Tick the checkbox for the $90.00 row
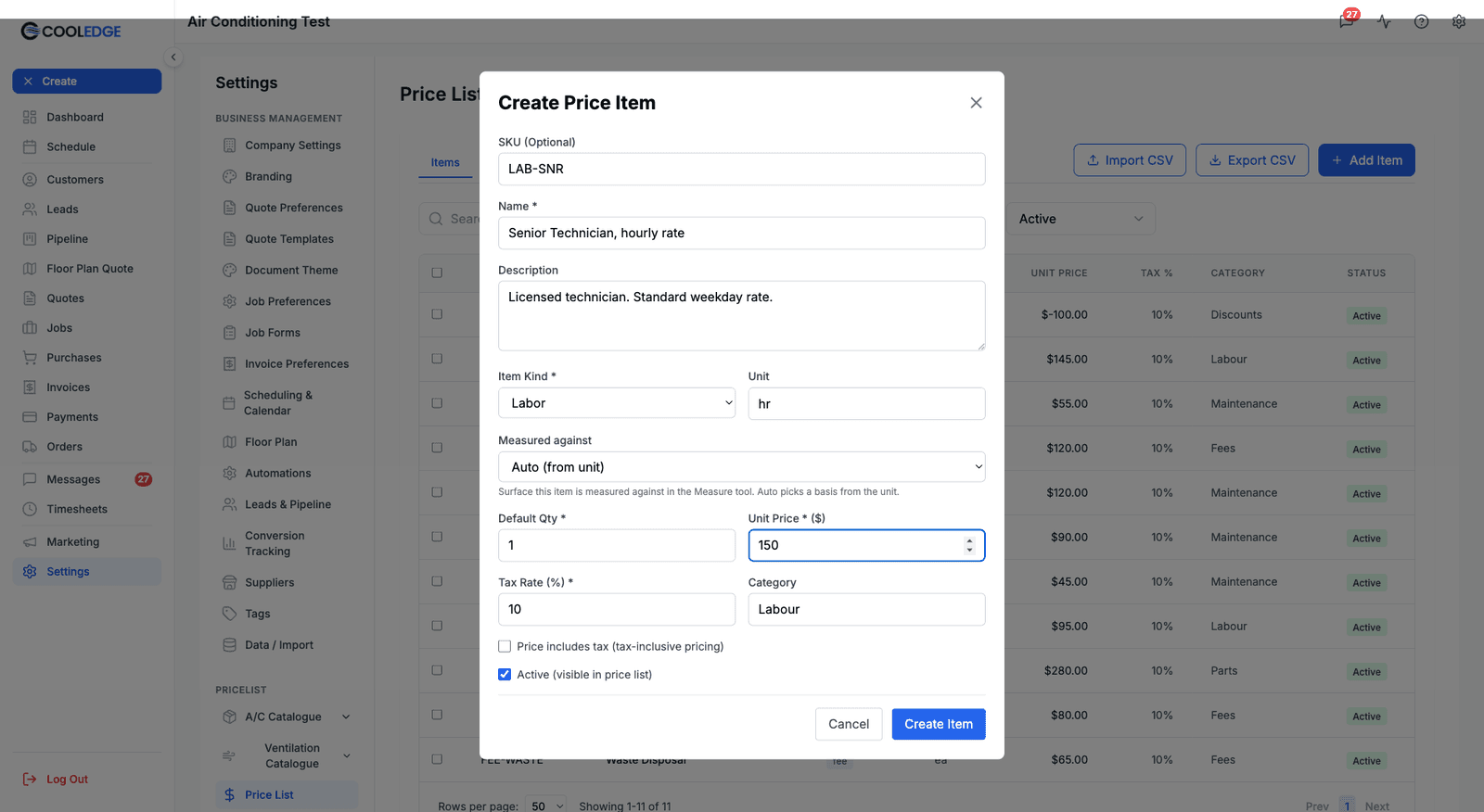Screen dimensions: 1484x812 [x=437, y=537]
